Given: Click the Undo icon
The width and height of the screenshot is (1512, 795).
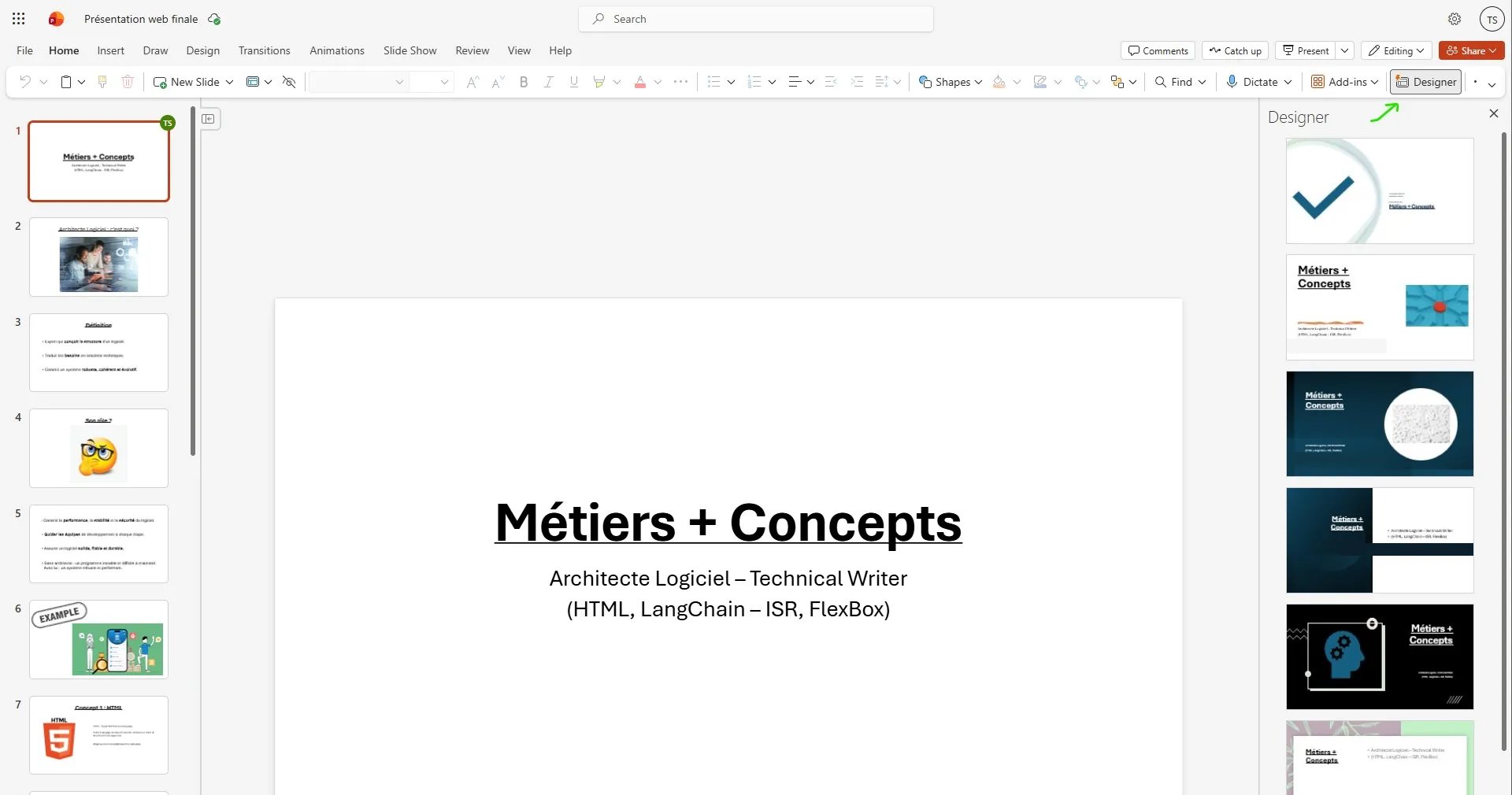Looking at the screenshot, I should tap(25, 82).
